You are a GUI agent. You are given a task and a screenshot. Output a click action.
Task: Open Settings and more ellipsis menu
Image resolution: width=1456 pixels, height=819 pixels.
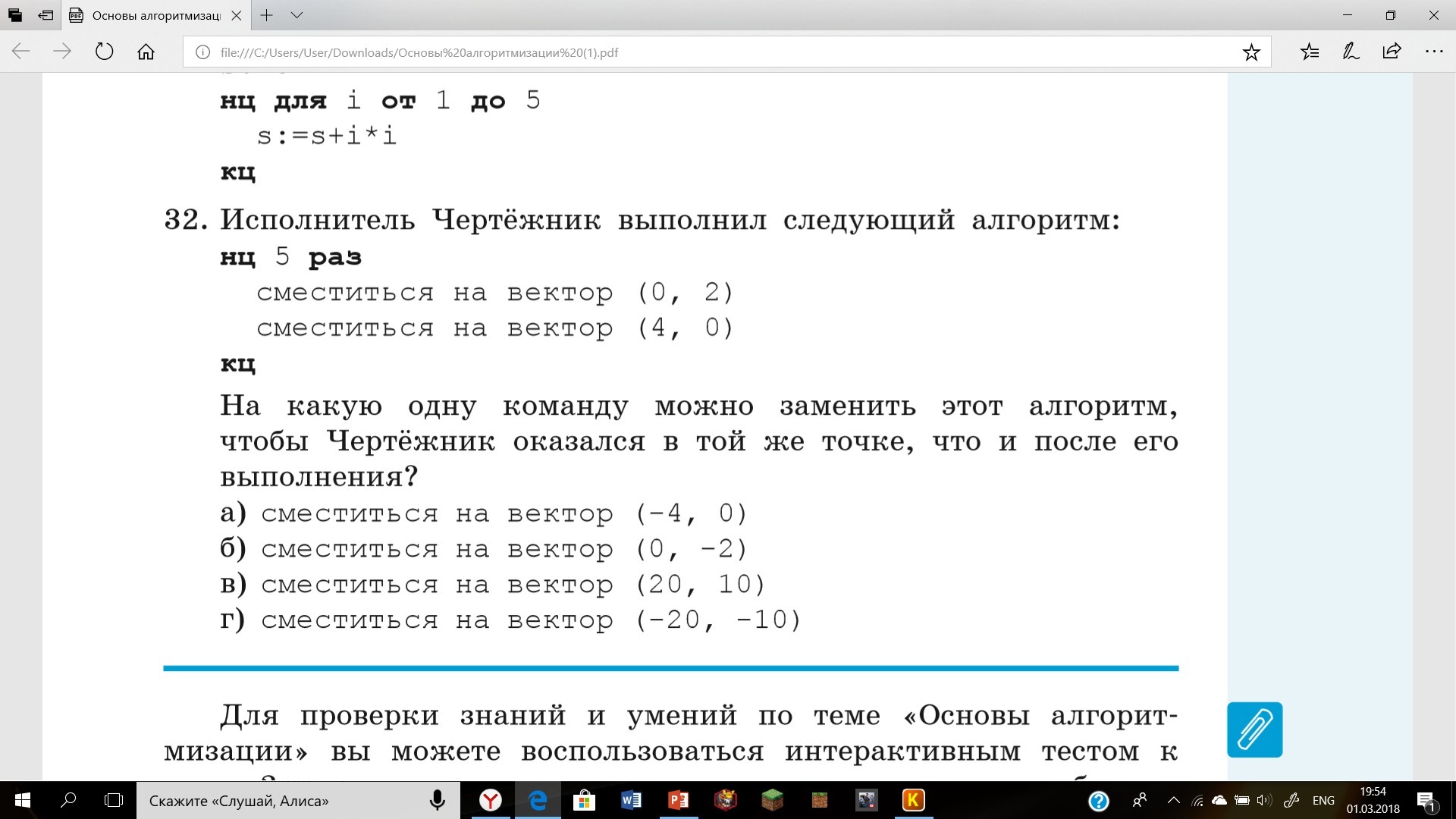click(1433, 52)
